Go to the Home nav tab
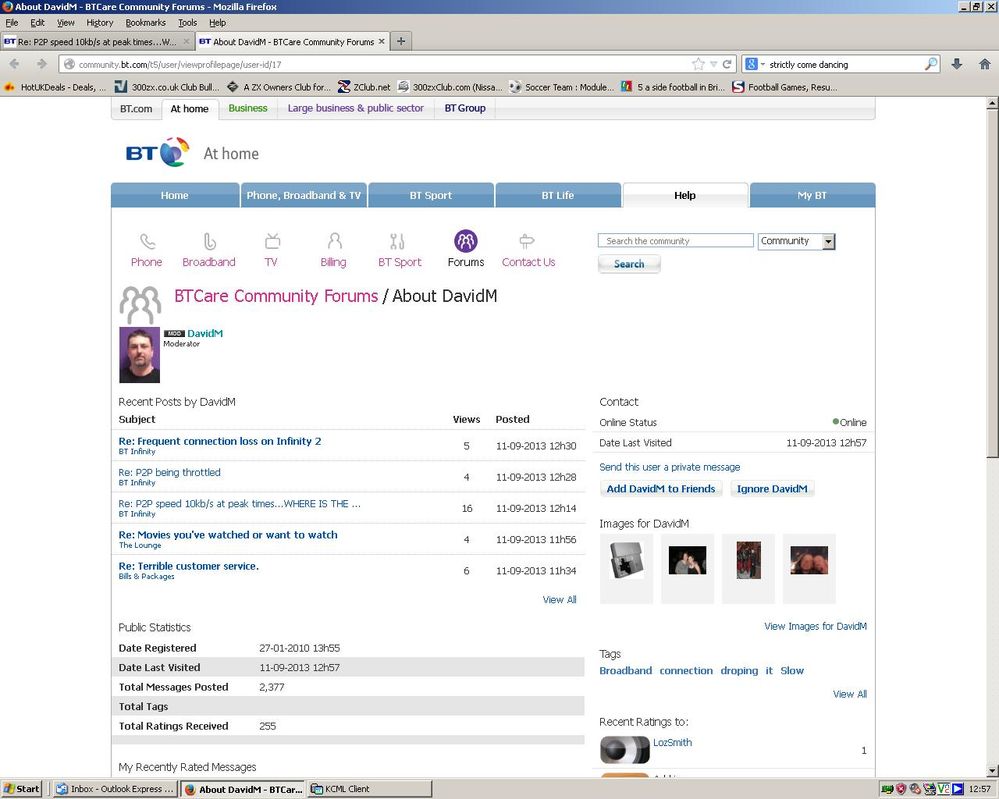 pyautogui.click(x=175, y=195)
